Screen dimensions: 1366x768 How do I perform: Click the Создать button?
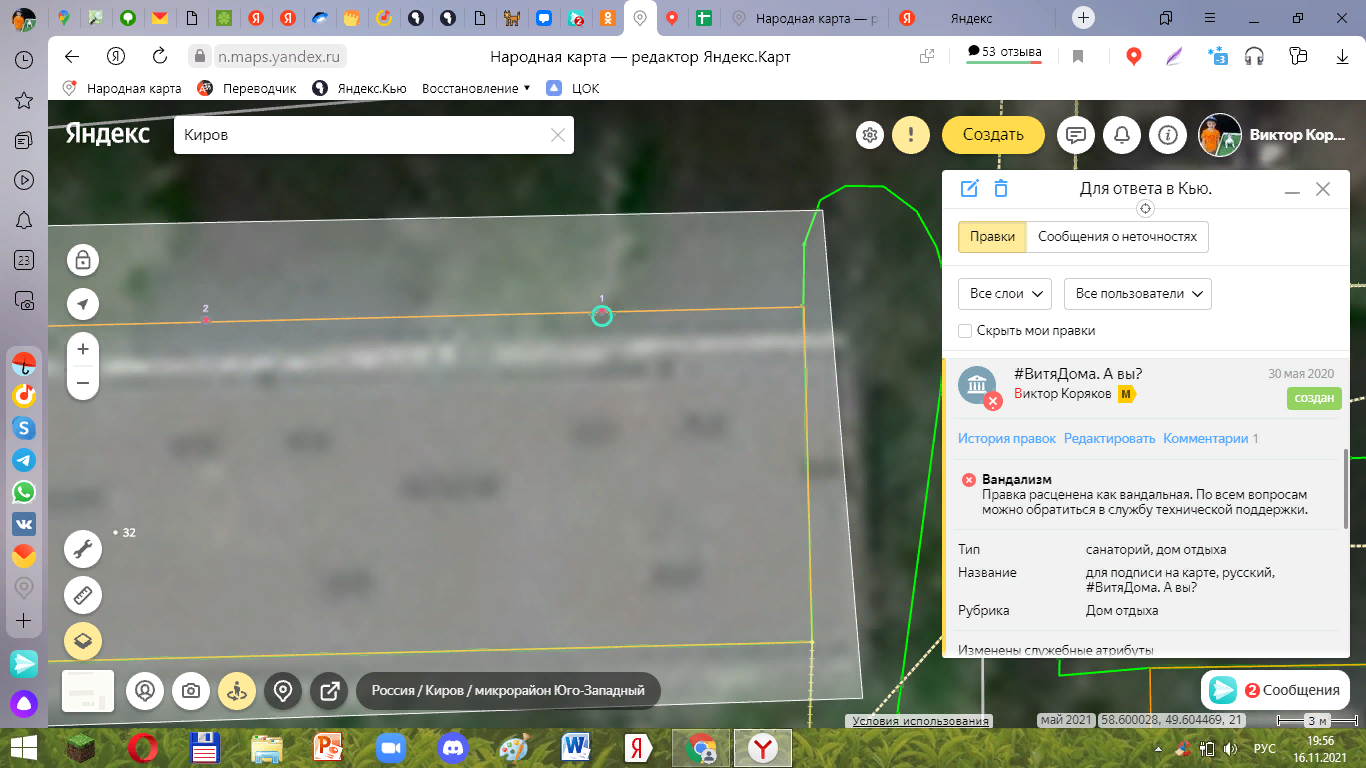coord(993,134)
